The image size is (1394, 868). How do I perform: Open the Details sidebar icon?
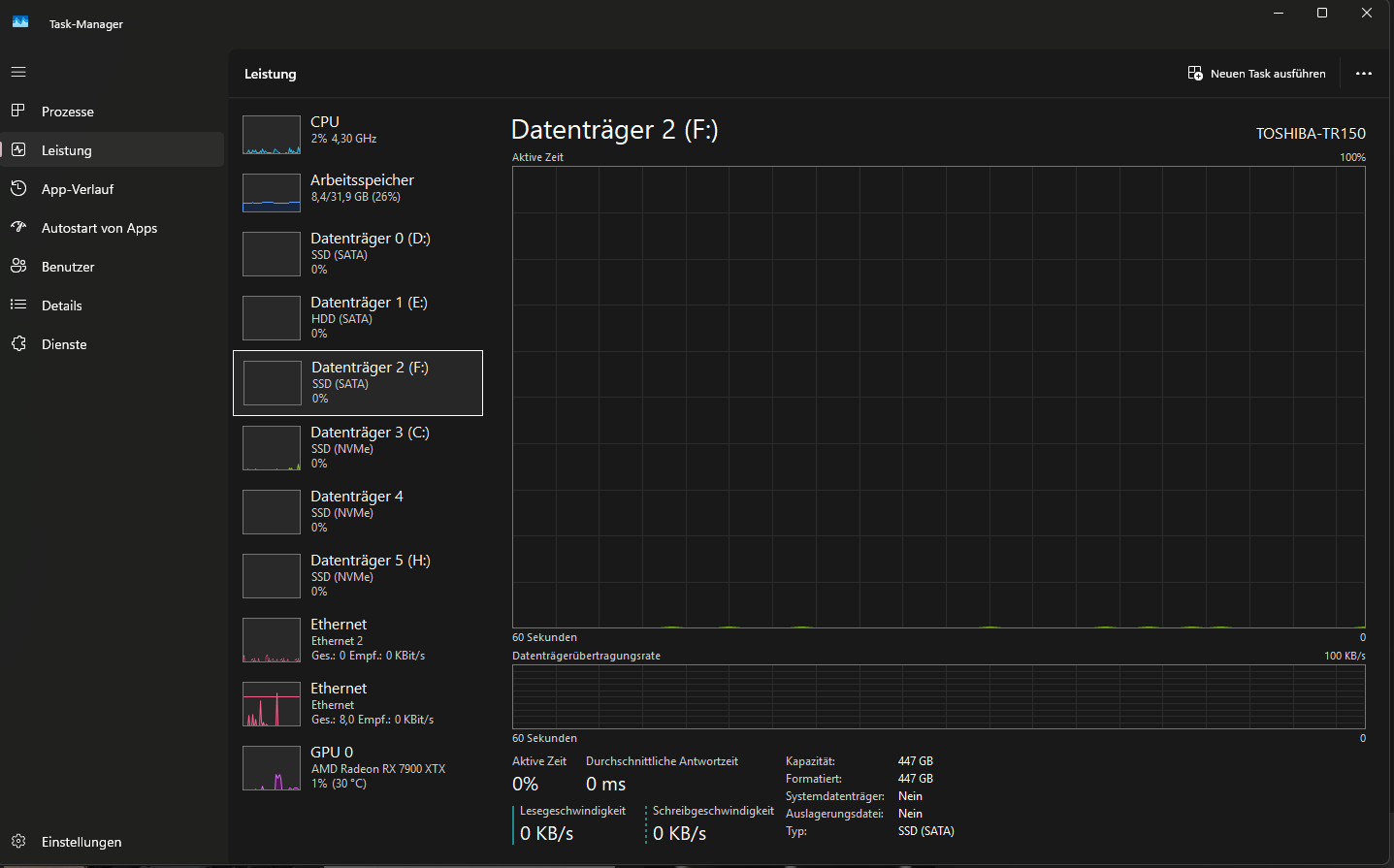click(x=17, y=305)
